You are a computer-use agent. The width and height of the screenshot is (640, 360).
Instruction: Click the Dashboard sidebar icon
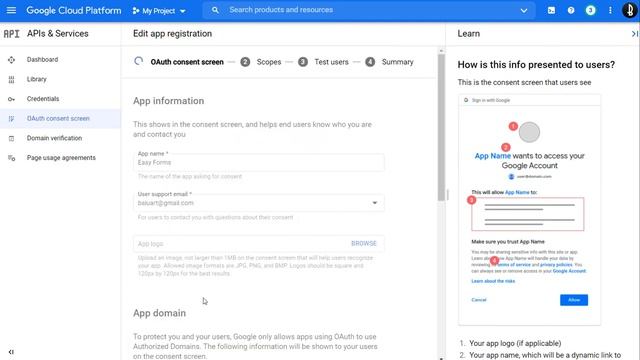[x=11, y=60]
